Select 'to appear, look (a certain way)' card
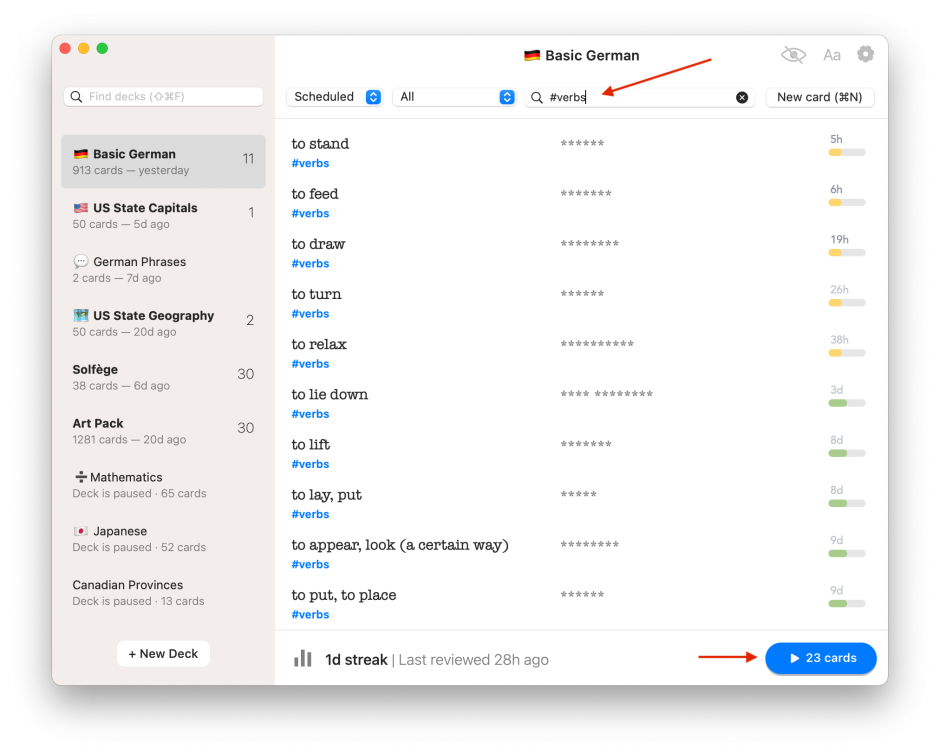Screen dimensions: 940x754 (581, 554)
